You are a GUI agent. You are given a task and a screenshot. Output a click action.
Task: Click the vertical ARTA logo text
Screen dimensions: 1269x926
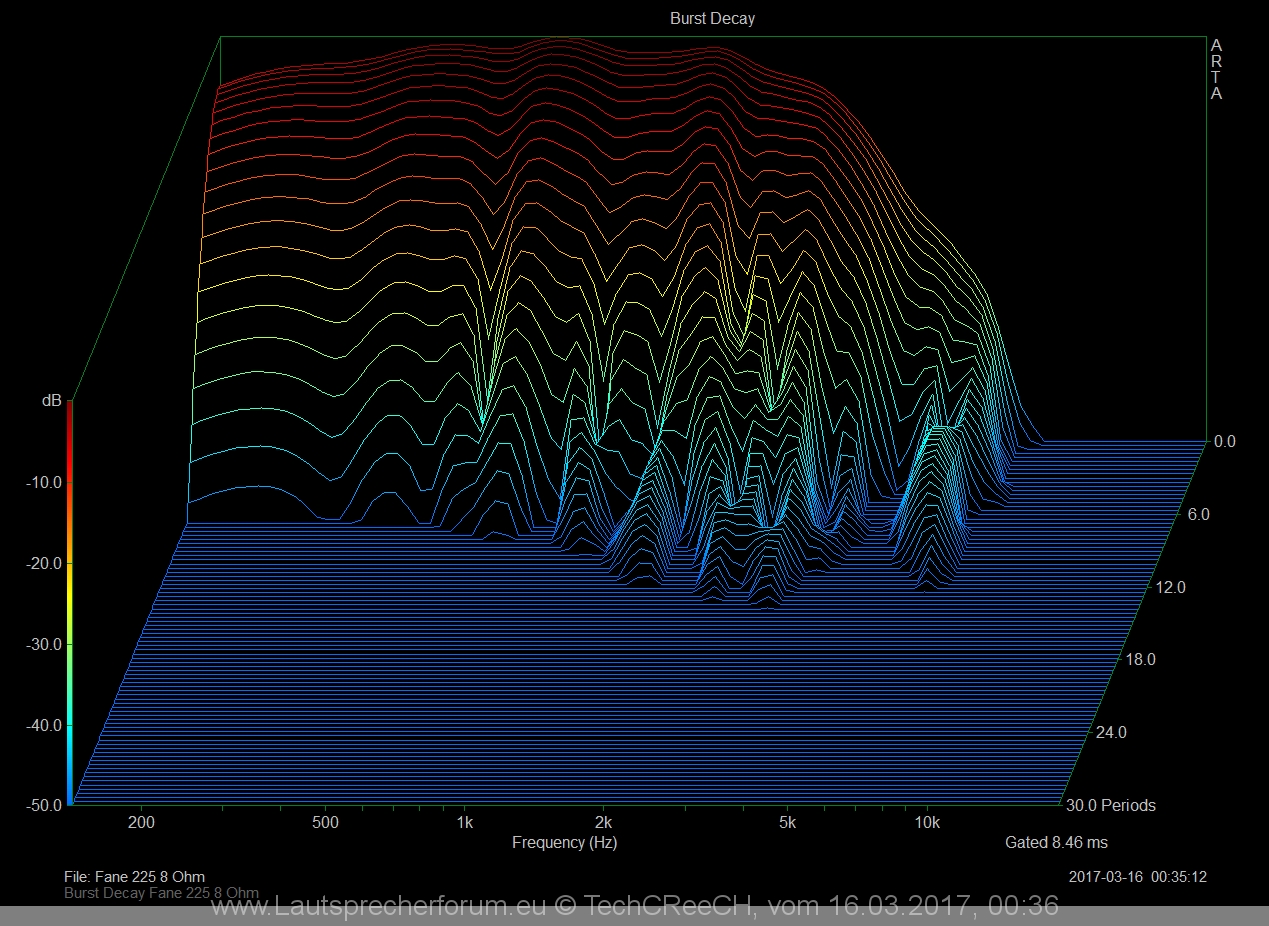[x=1216, y=70]
